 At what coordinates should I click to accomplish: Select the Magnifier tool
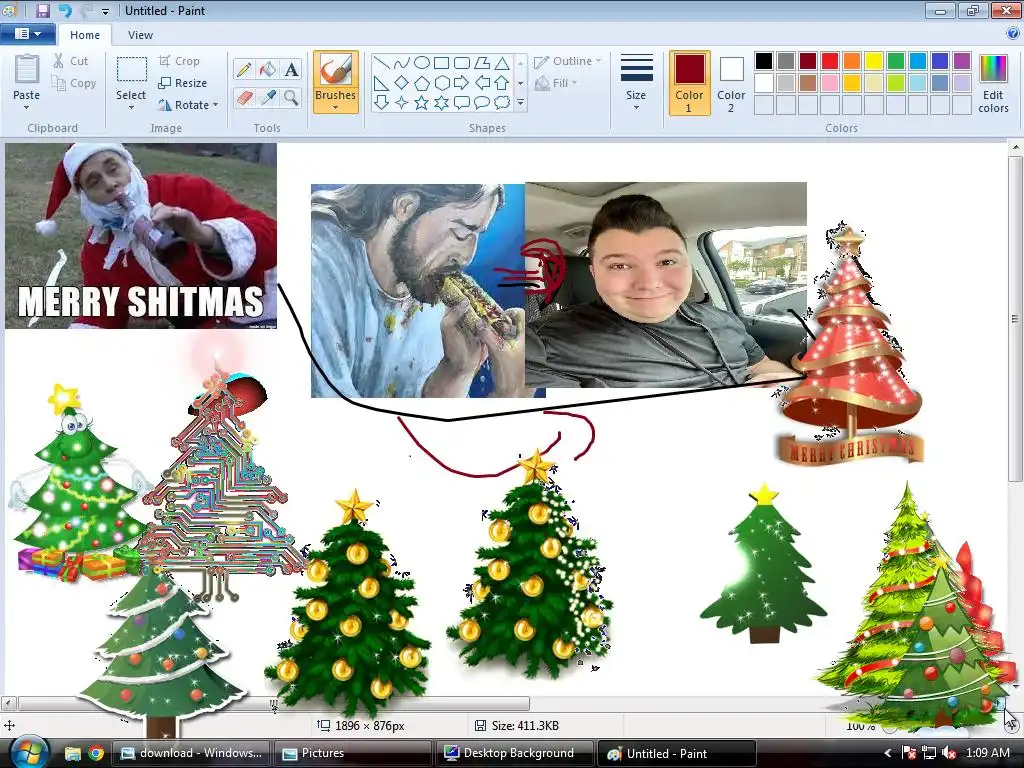291,98
